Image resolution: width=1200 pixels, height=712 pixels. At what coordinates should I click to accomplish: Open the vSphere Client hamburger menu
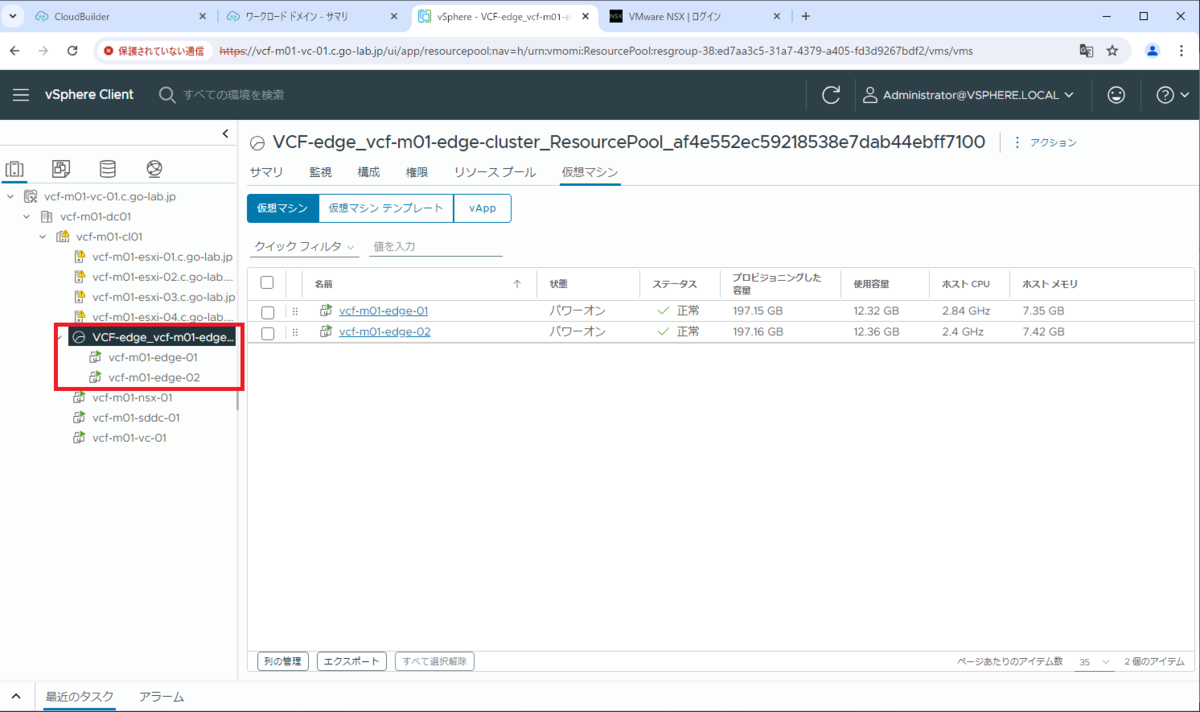pyautogui.click(x=21, y=95)
